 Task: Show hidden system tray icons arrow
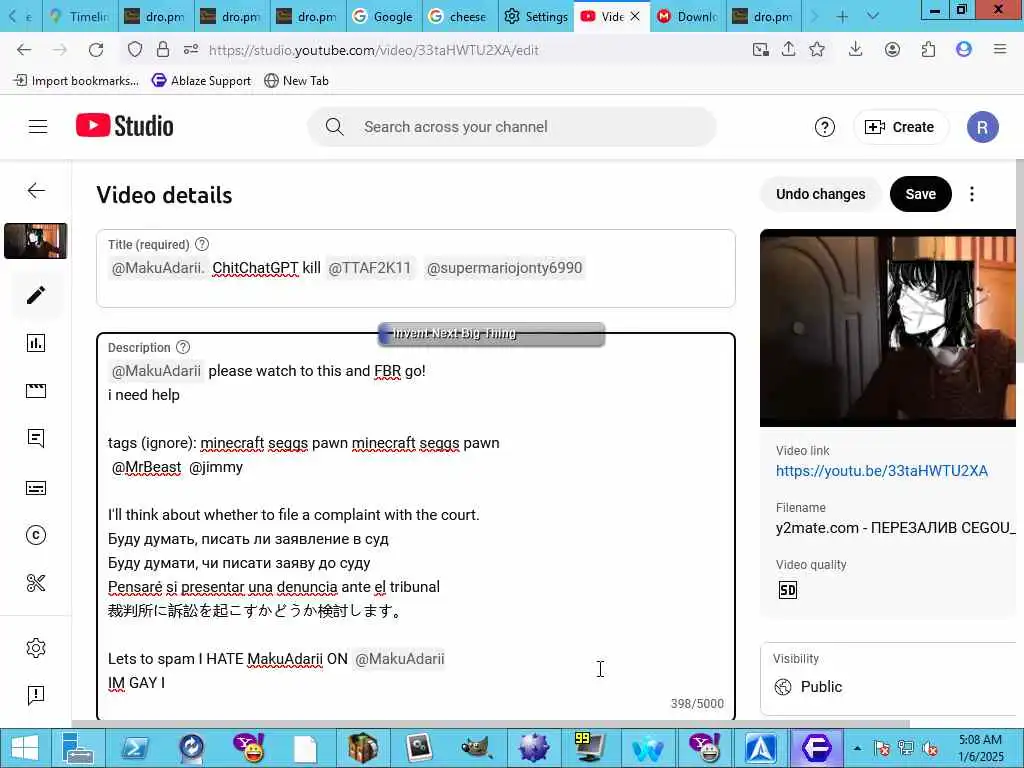click(x=857, y=748)
